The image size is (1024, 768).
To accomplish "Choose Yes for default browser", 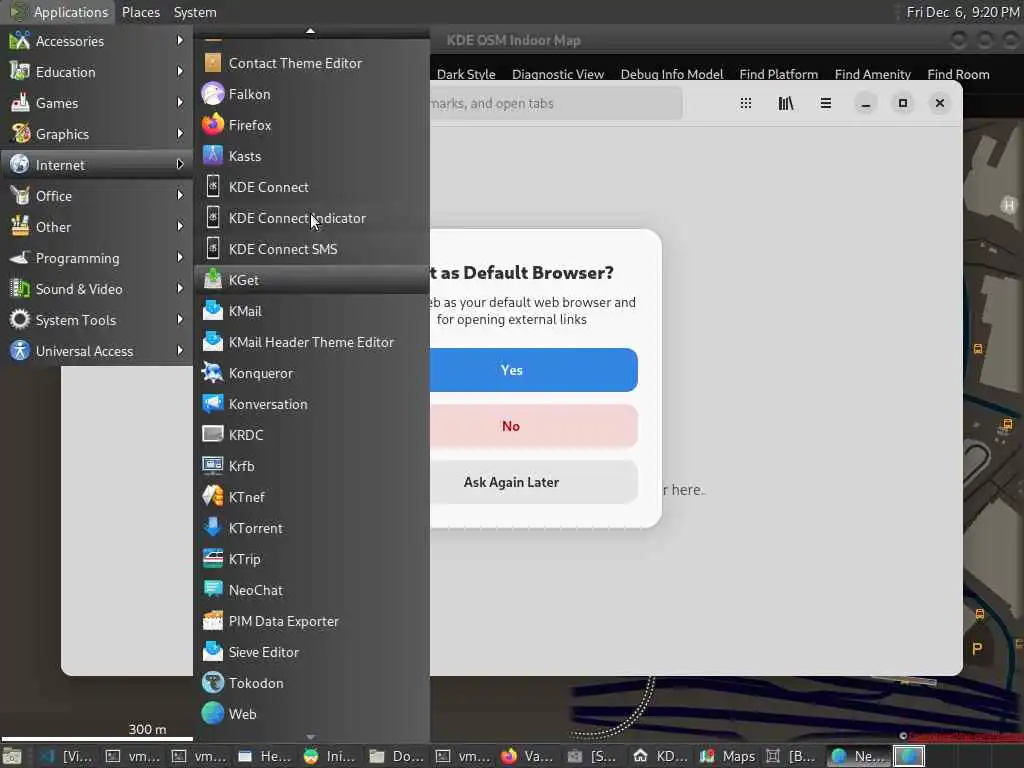I will (x=534, y=370).
